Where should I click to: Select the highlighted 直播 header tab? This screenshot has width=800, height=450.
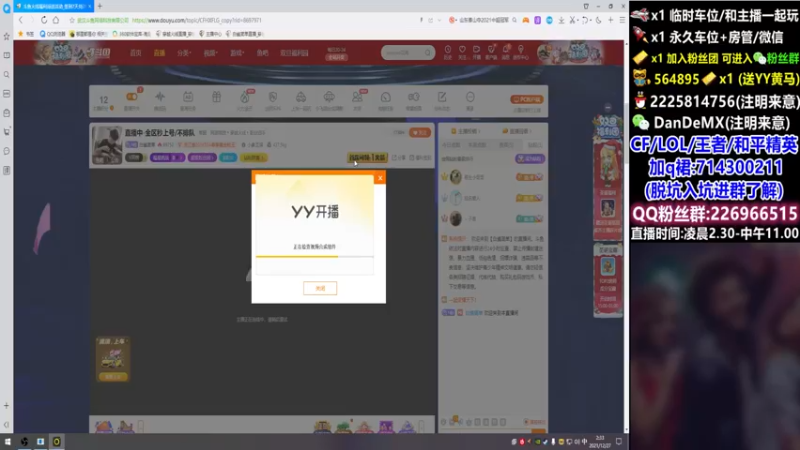pyautogui.click(x=159, y=53)
